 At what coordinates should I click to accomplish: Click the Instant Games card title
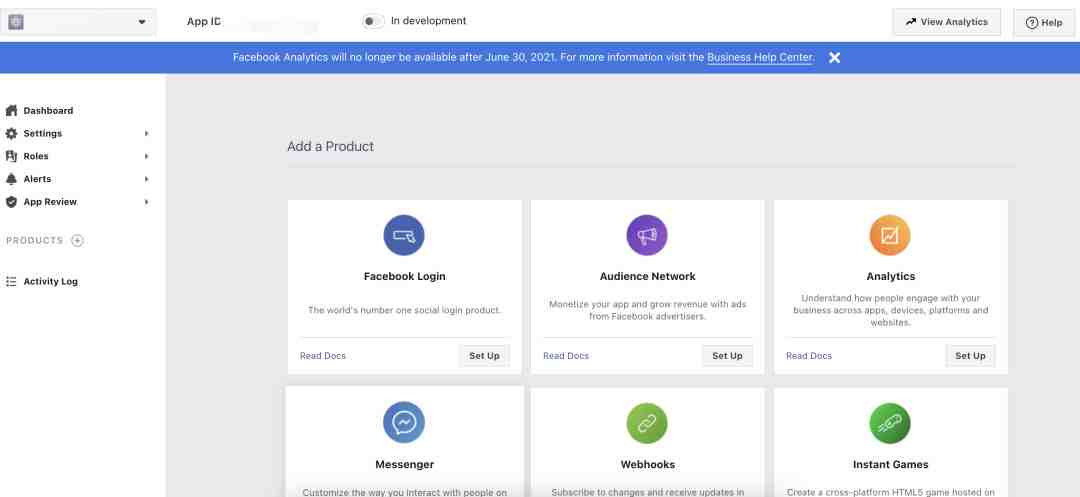point(891,465)
